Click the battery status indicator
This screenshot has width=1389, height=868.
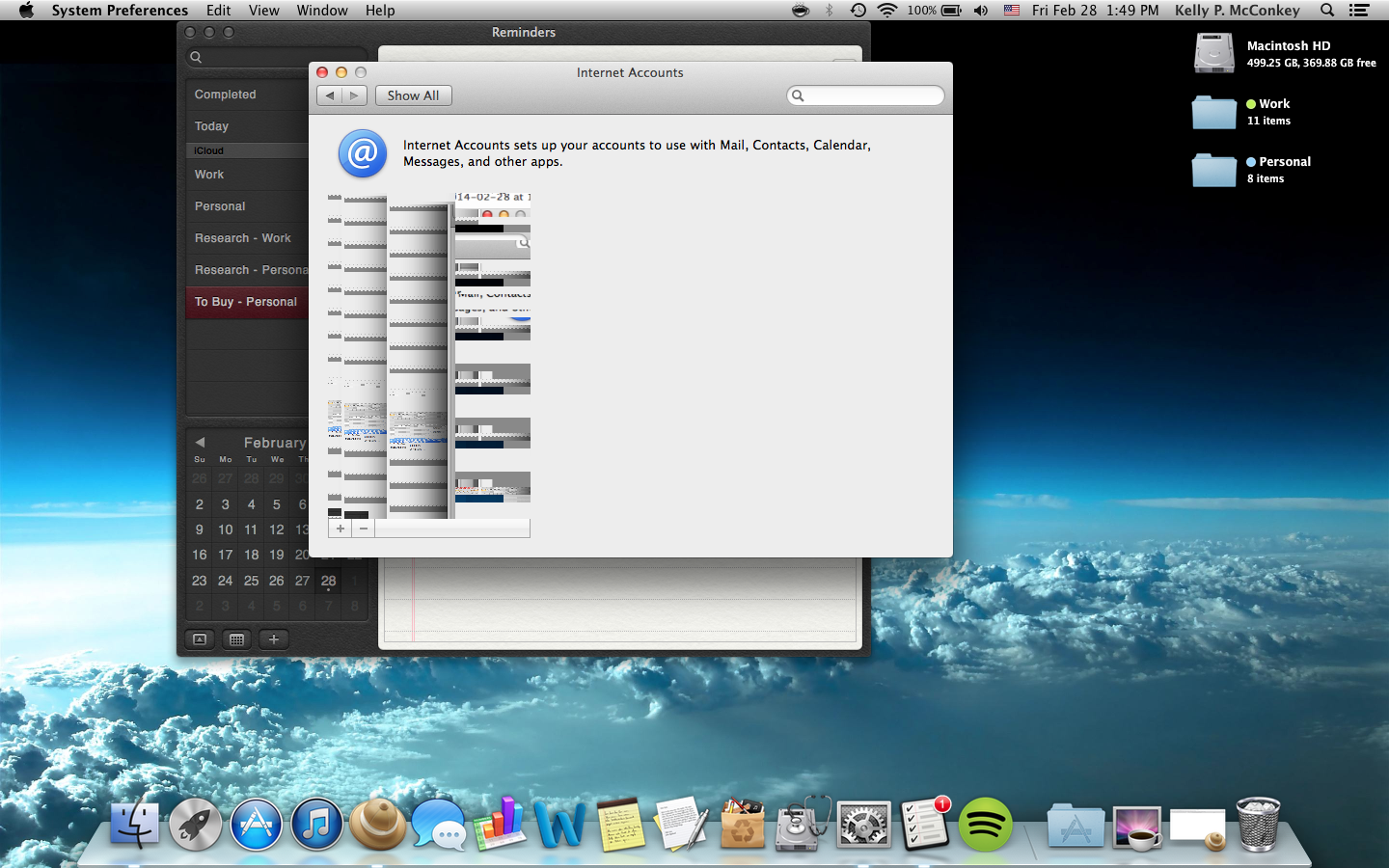(x=934, y=11)
